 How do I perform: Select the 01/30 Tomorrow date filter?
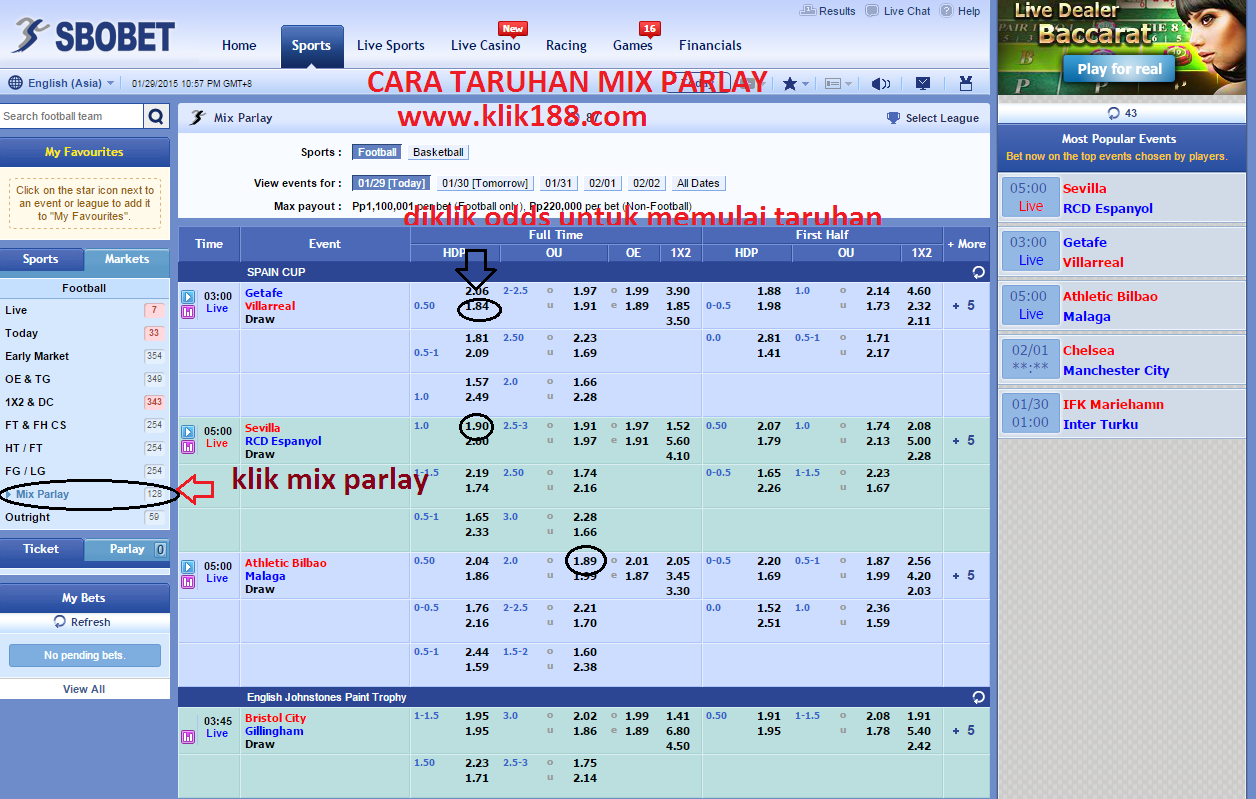coord(485,184)
